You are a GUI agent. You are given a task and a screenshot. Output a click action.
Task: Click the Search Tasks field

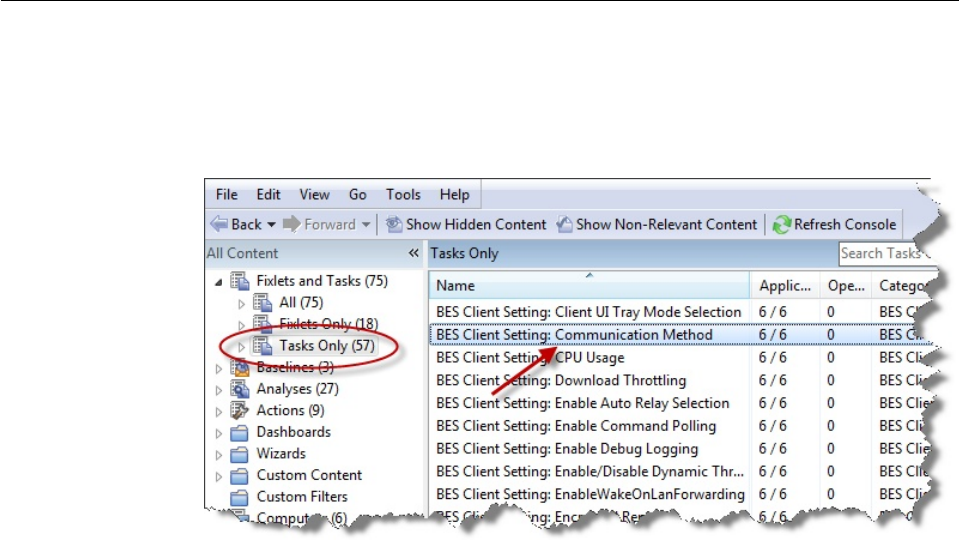tap(884, 253)
